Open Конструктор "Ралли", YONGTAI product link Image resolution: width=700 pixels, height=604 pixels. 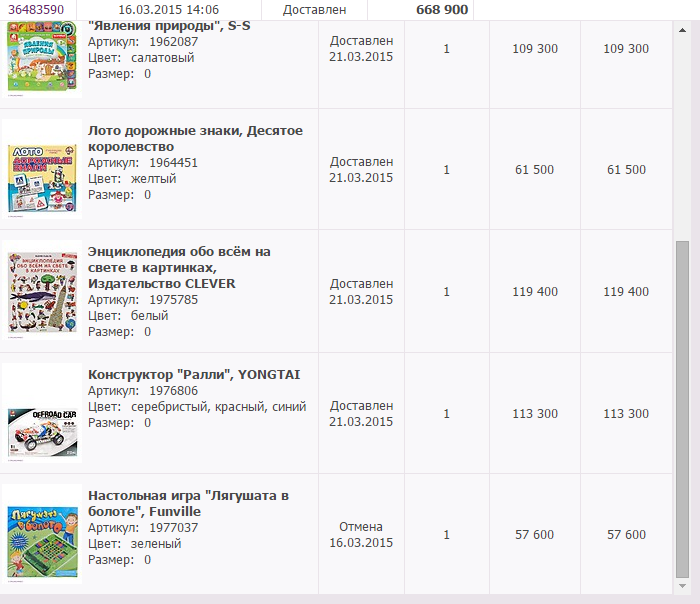[x=194, y=374]
